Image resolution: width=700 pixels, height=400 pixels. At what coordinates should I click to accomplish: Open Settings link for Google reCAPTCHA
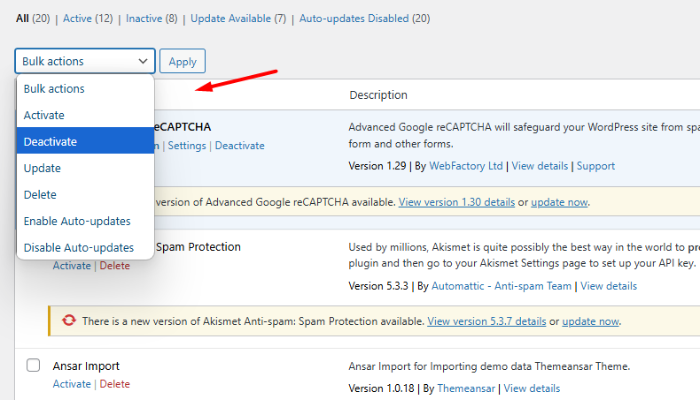click(x=186, y=145)
